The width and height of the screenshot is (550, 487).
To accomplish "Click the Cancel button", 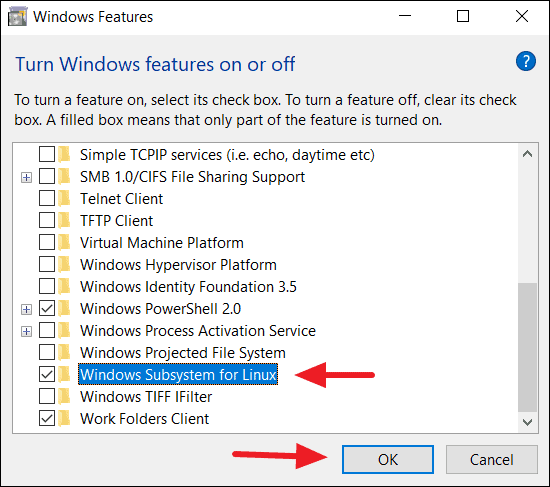I will pyautogui.click(x=491, y=460).
